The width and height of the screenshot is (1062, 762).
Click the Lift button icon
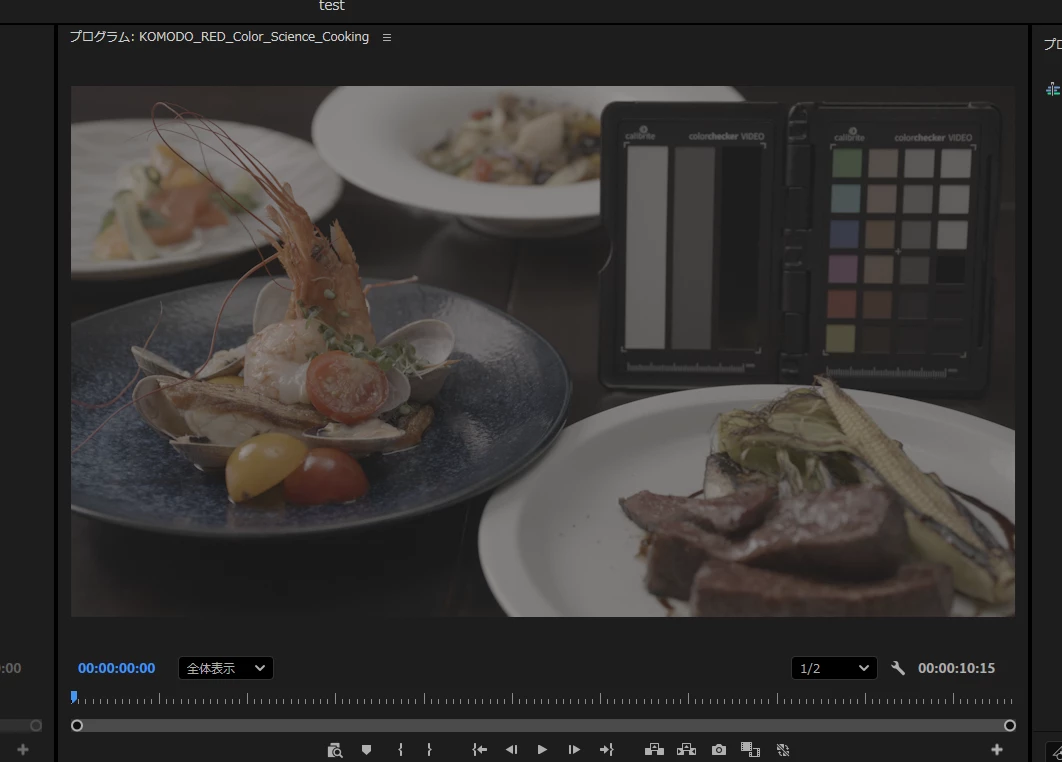pyautogui.click(x=654, y=749)
